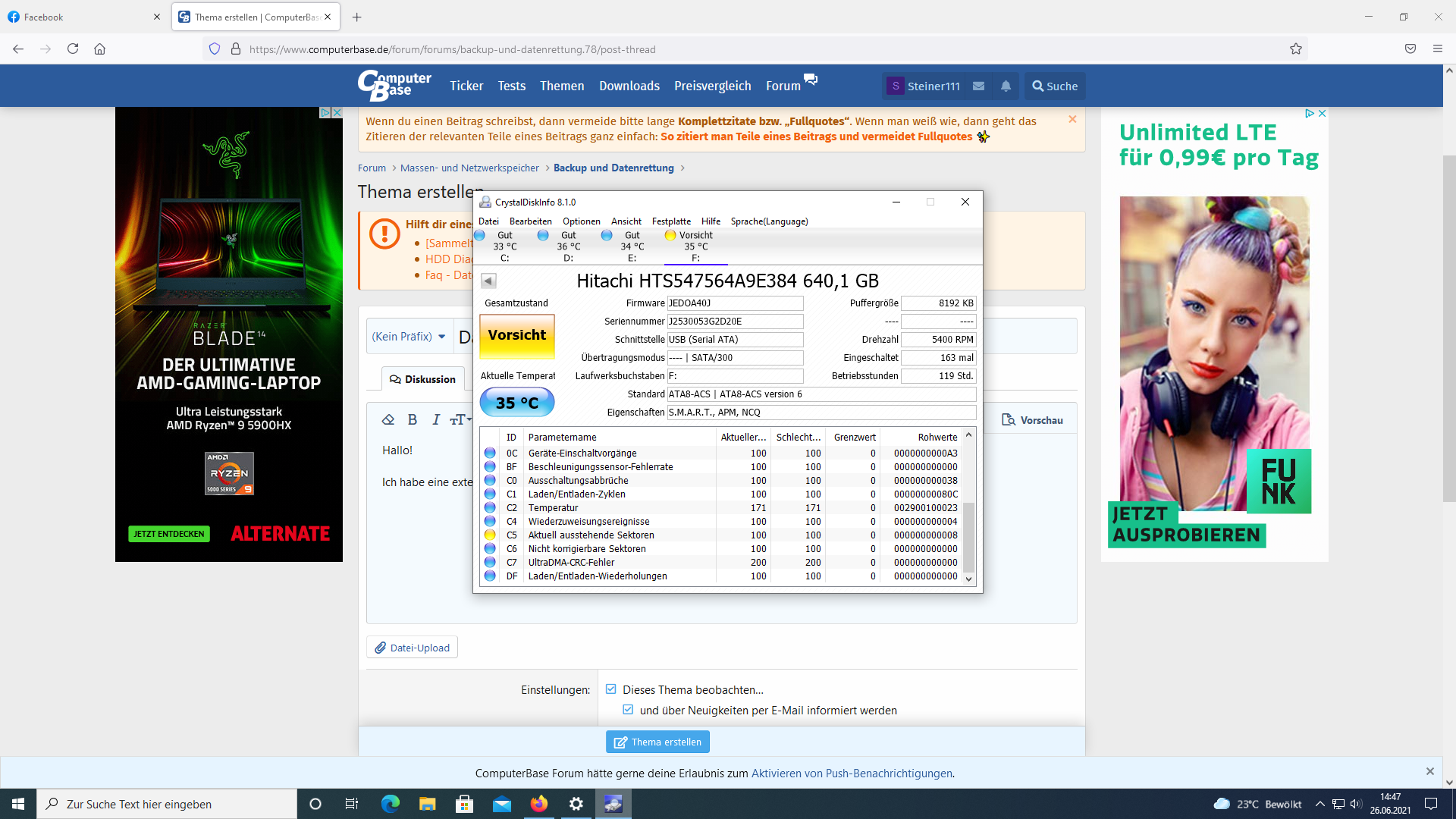Click the yellow status dot for attribute C5
This screenshot has width=1456, height=819.
490,535
